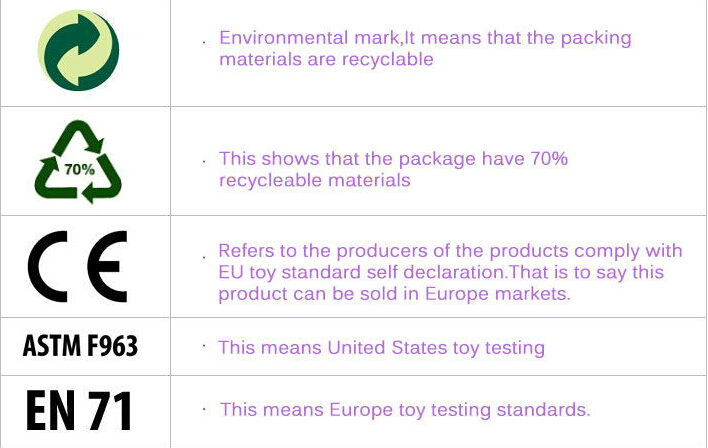This screenshot has width=708, height=448.
Task: Click the letter C of the CE mark
Action: coord(47,266)
